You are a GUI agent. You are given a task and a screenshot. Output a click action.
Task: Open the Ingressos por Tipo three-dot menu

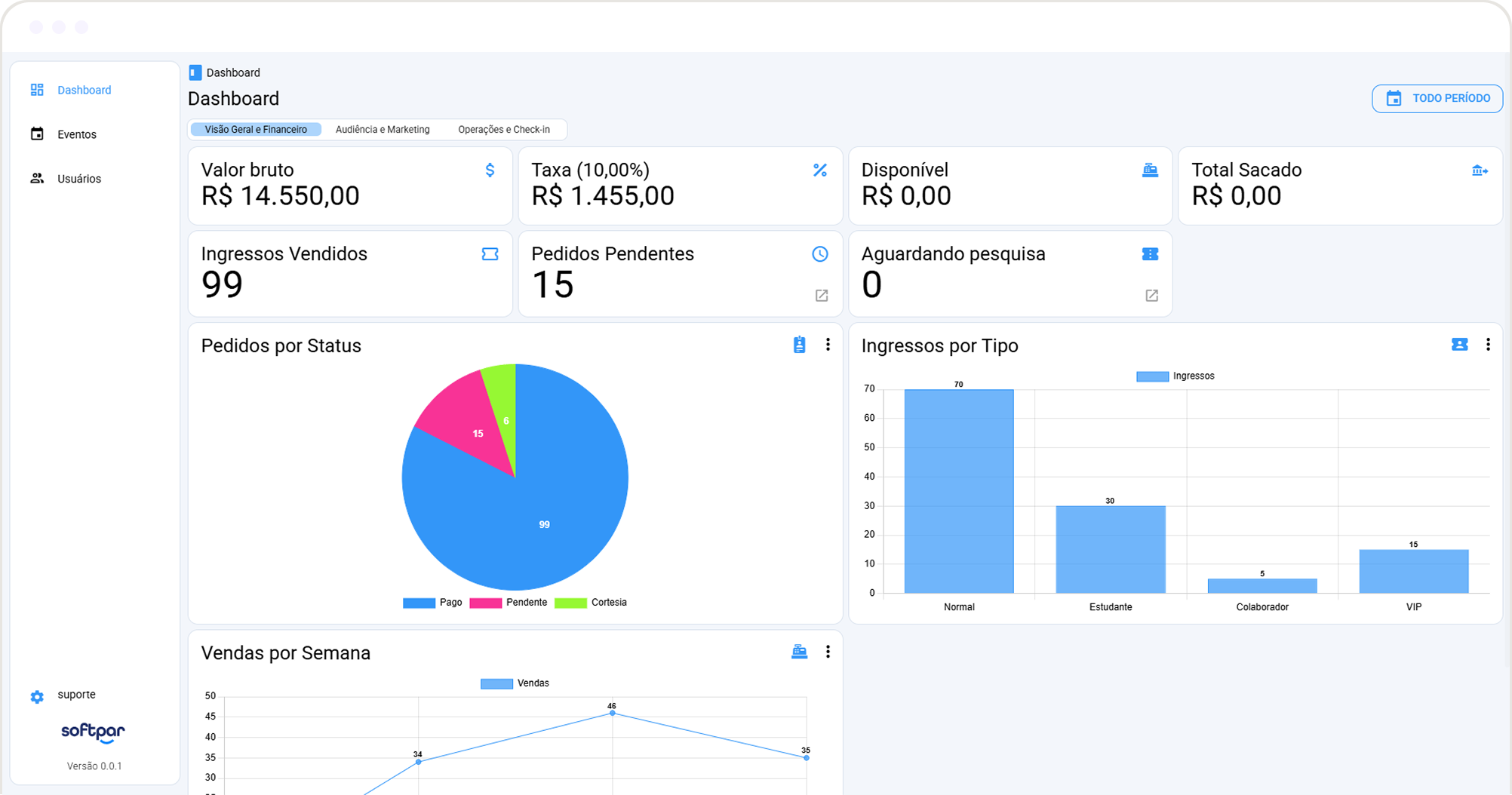point(1488,345)
